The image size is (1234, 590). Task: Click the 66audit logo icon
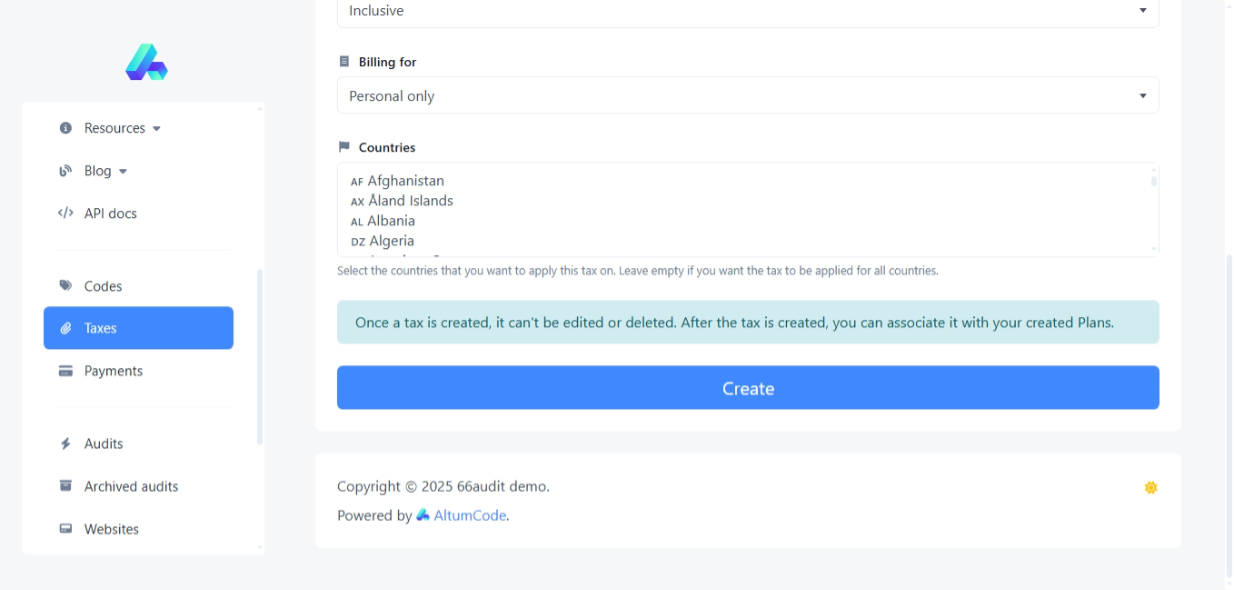point(146,62)
